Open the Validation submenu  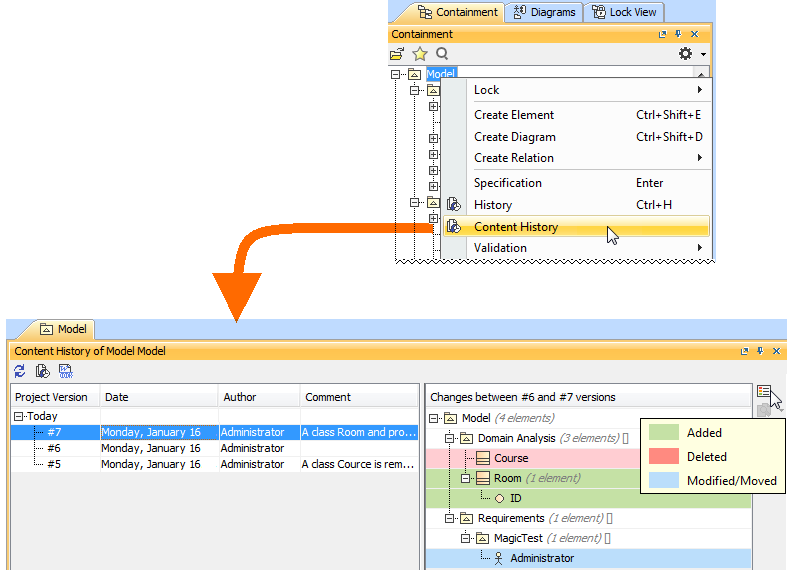click(500, 248)
